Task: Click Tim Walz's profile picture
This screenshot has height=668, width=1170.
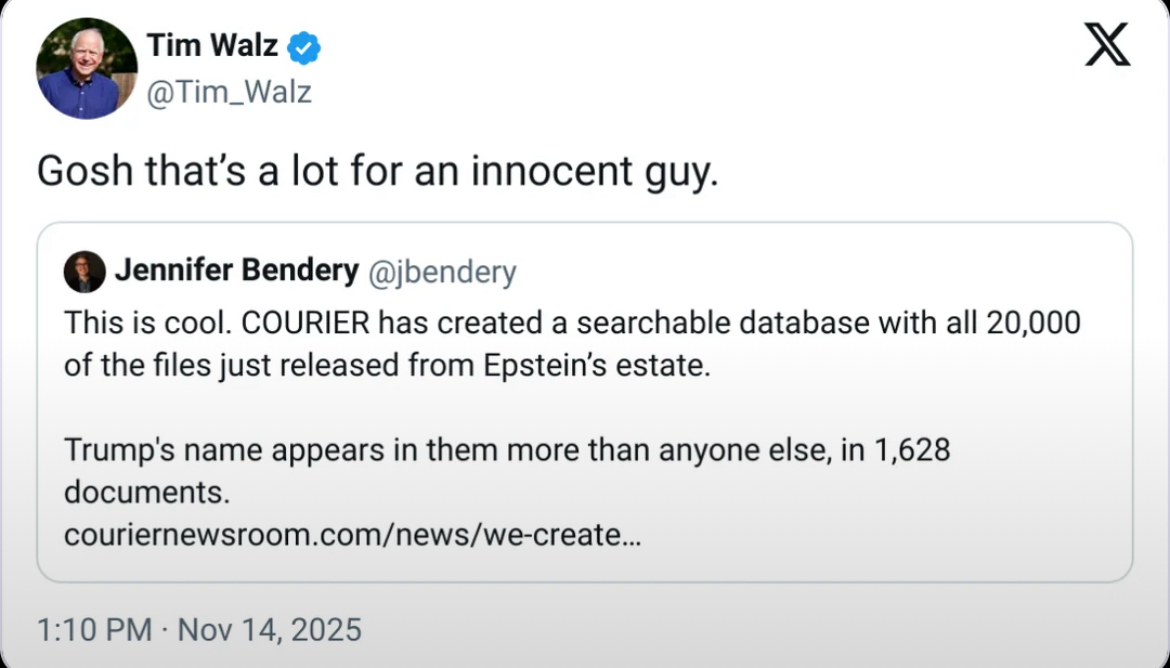Action: point(87,68)
